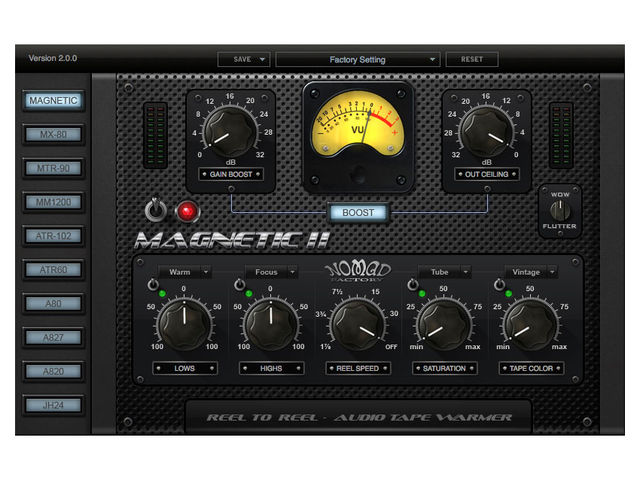Viewport: 640px width, 480px height.
Task: Click the right output level meter
Action: coord(561,136)
